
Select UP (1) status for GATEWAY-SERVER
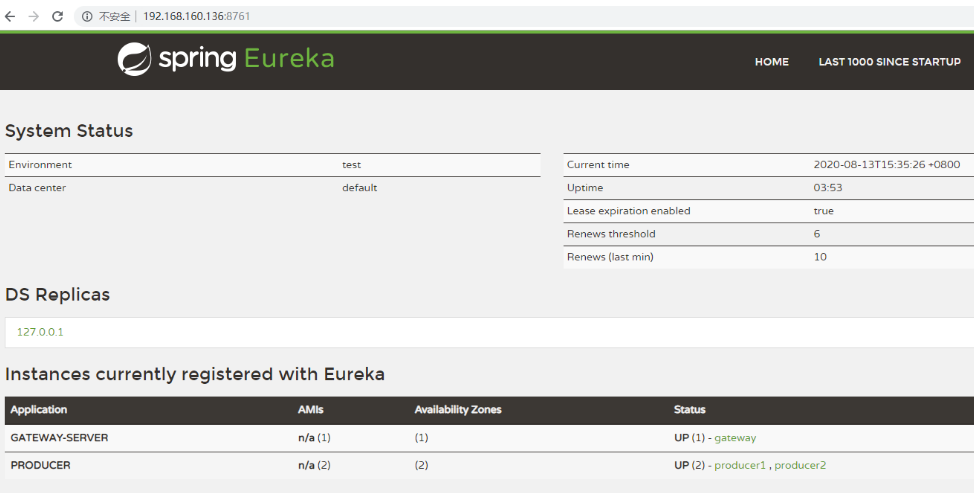[x=690, y=438]
